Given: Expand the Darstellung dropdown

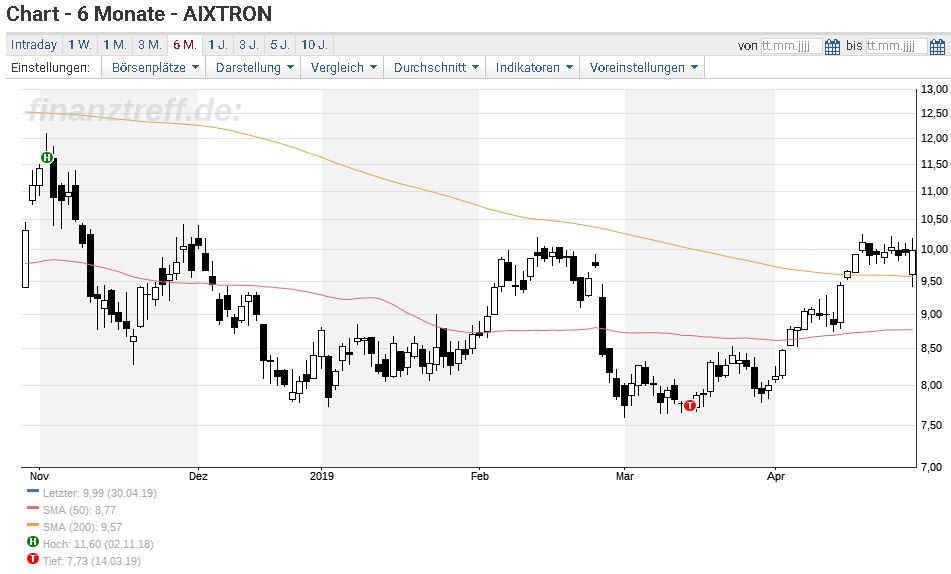Looking at the screenshot, I should point(254,67).
